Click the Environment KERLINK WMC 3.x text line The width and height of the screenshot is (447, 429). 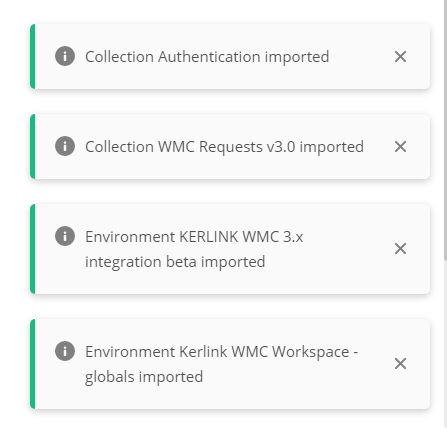pos(194,237)
